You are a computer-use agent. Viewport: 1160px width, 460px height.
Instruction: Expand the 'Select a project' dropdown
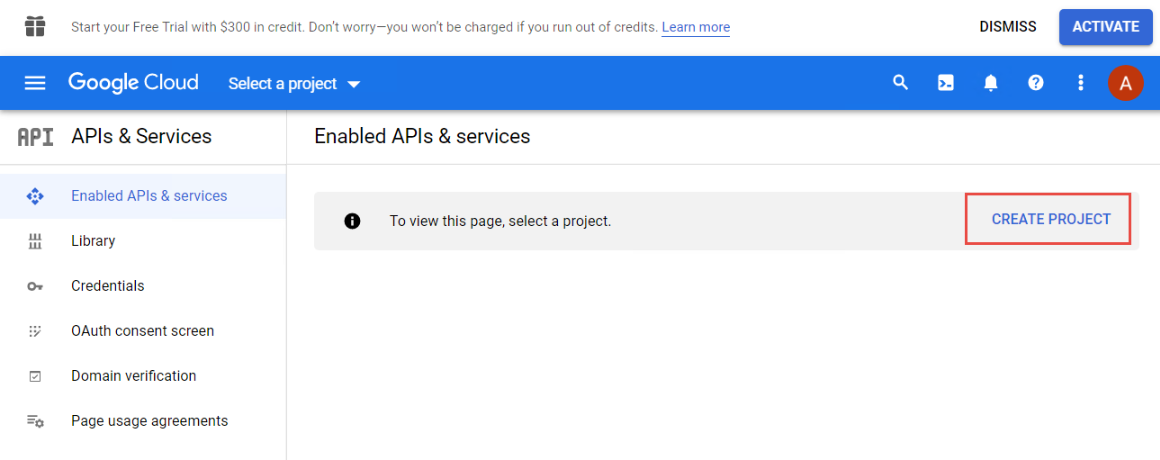294,84
